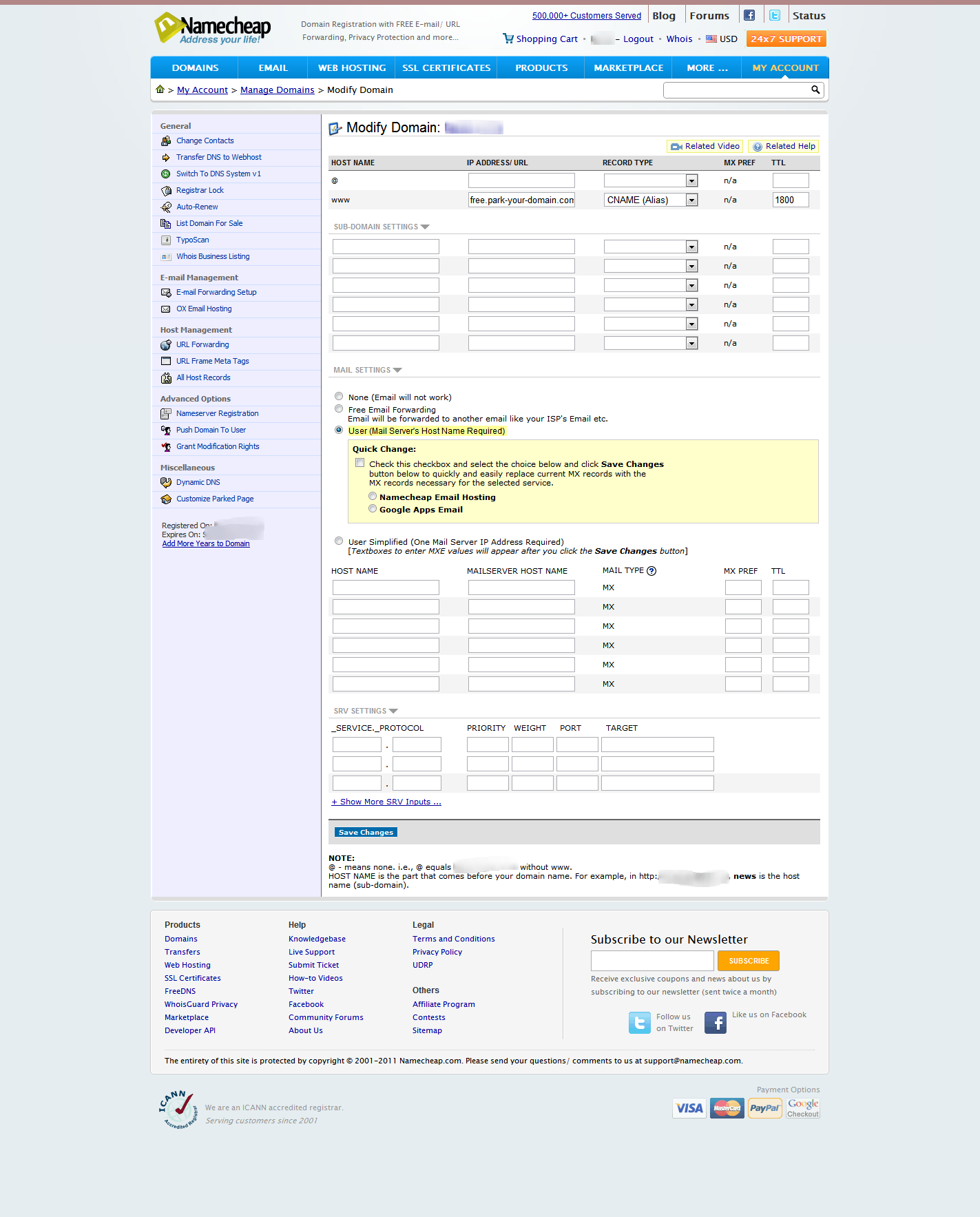
Task: Click the newsletter email input field
Action: pos(652,961)
